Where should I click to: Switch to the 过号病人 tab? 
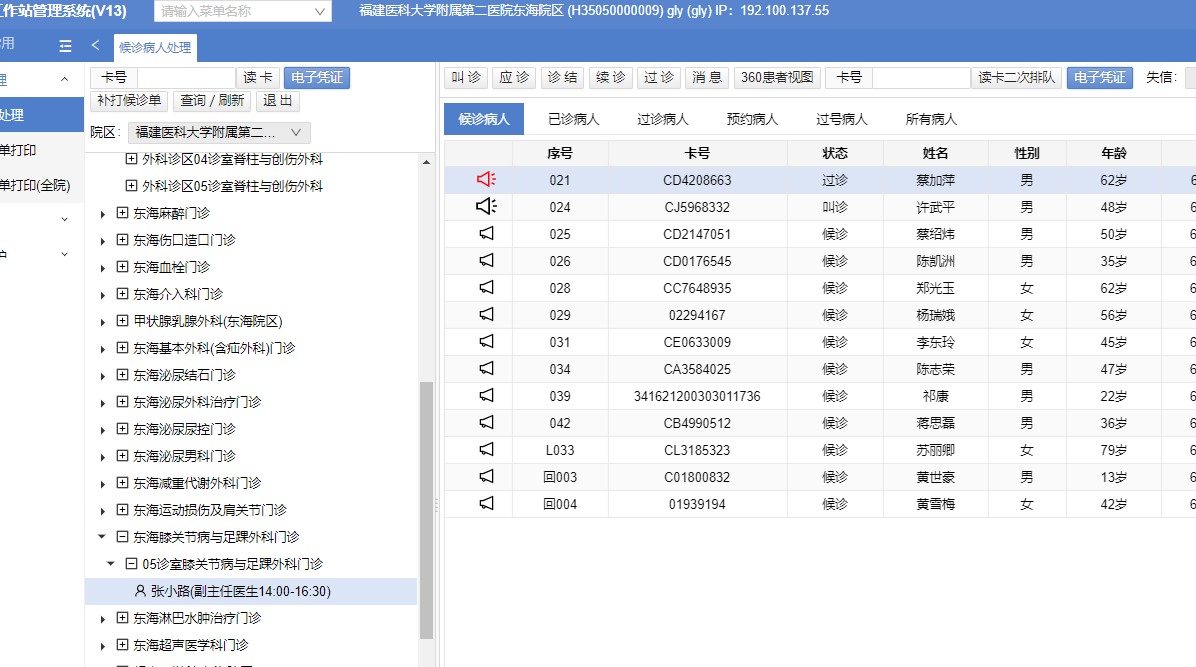[841, 119]
